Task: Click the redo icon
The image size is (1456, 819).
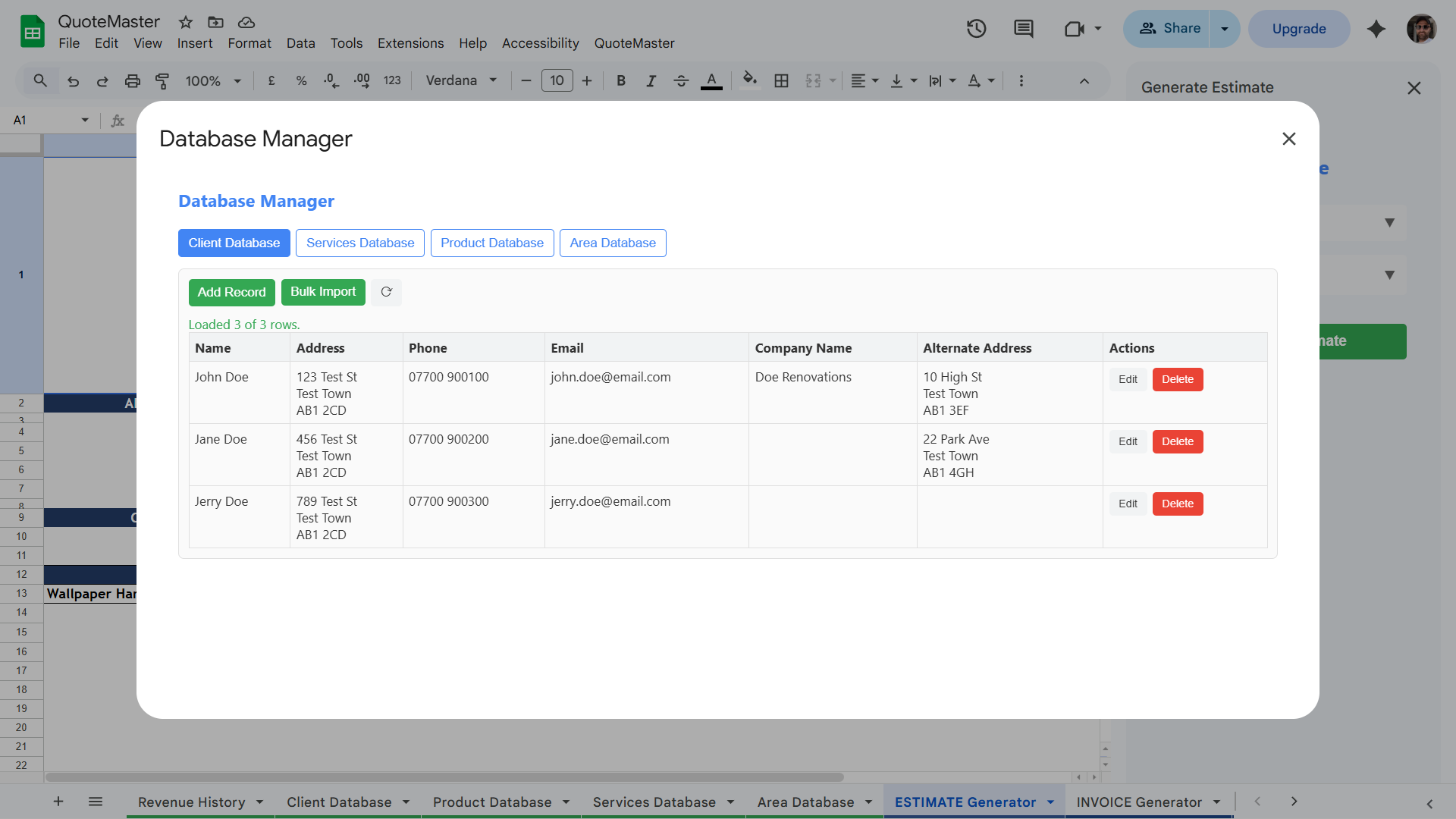Action: point(102,80)
